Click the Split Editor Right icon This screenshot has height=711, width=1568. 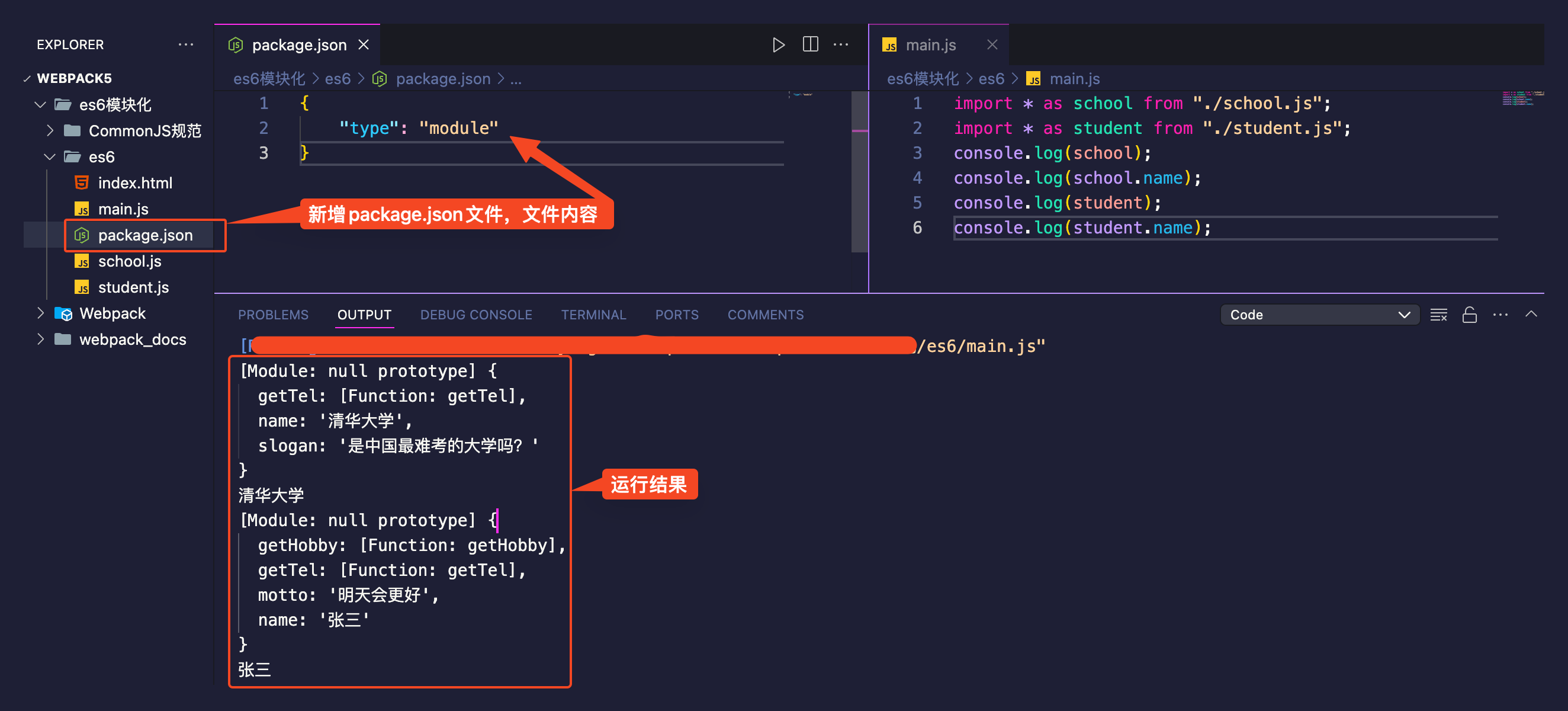(x=810, y=44)
